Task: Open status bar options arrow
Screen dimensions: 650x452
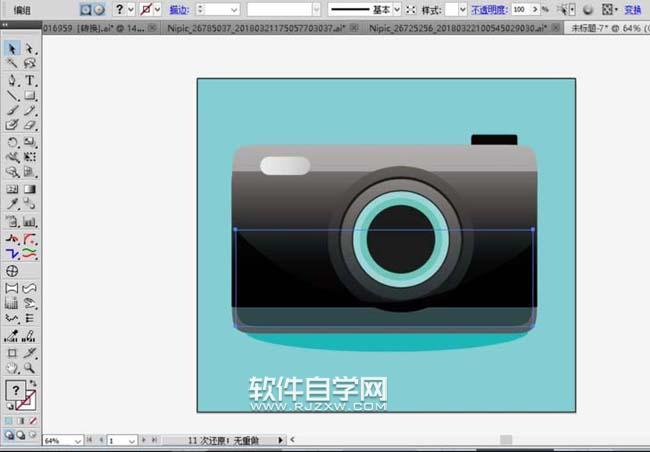Action: tap(281, 440)
